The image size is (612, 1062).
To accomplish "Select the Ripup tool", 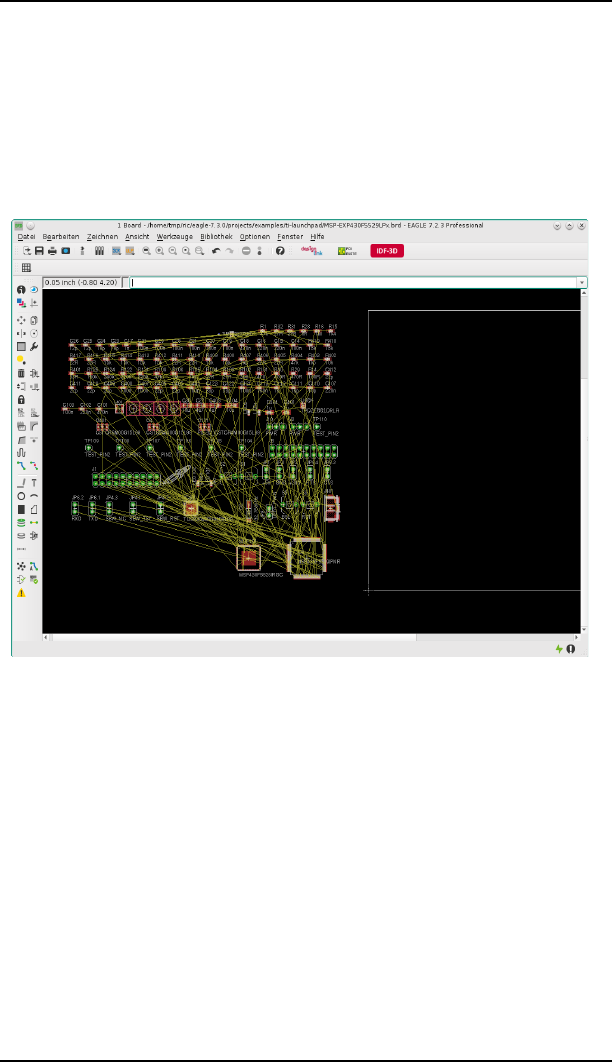I will (34, 466).
